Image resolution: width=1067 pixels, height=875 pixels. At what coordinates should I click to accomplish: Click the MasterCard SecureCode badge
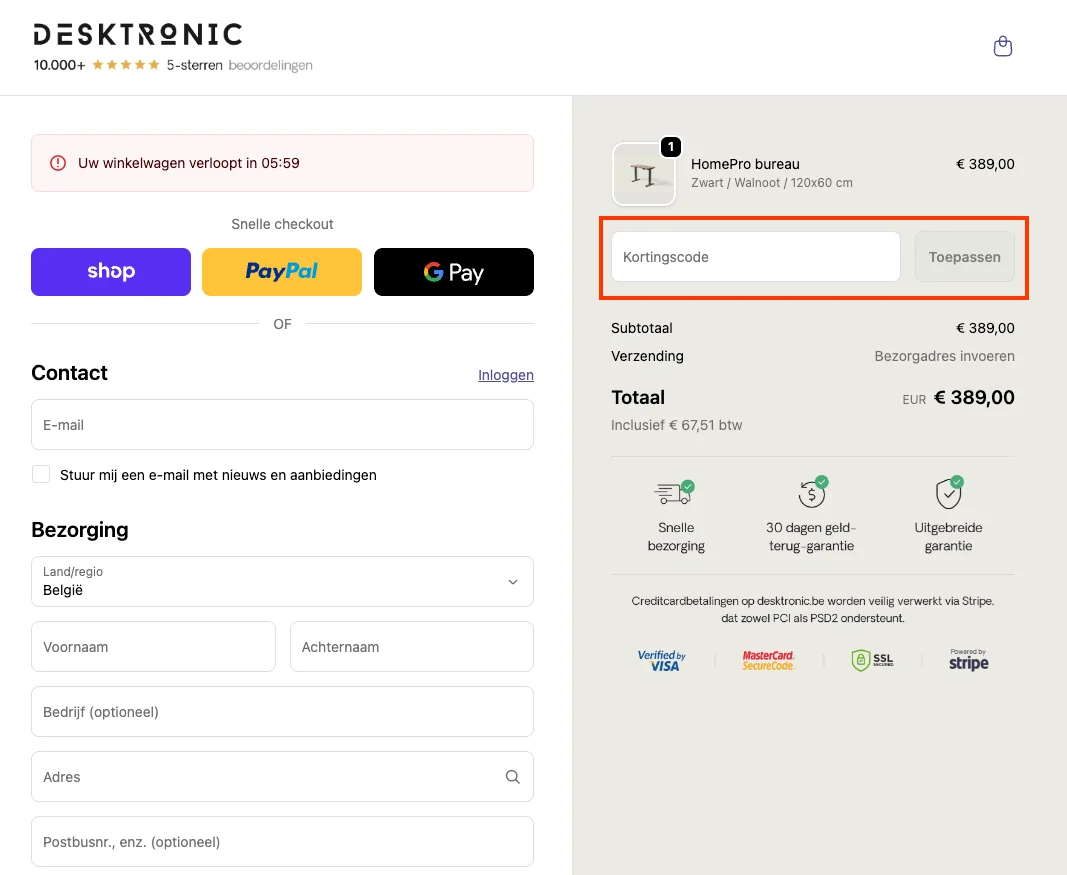click(x=768, y=660)
